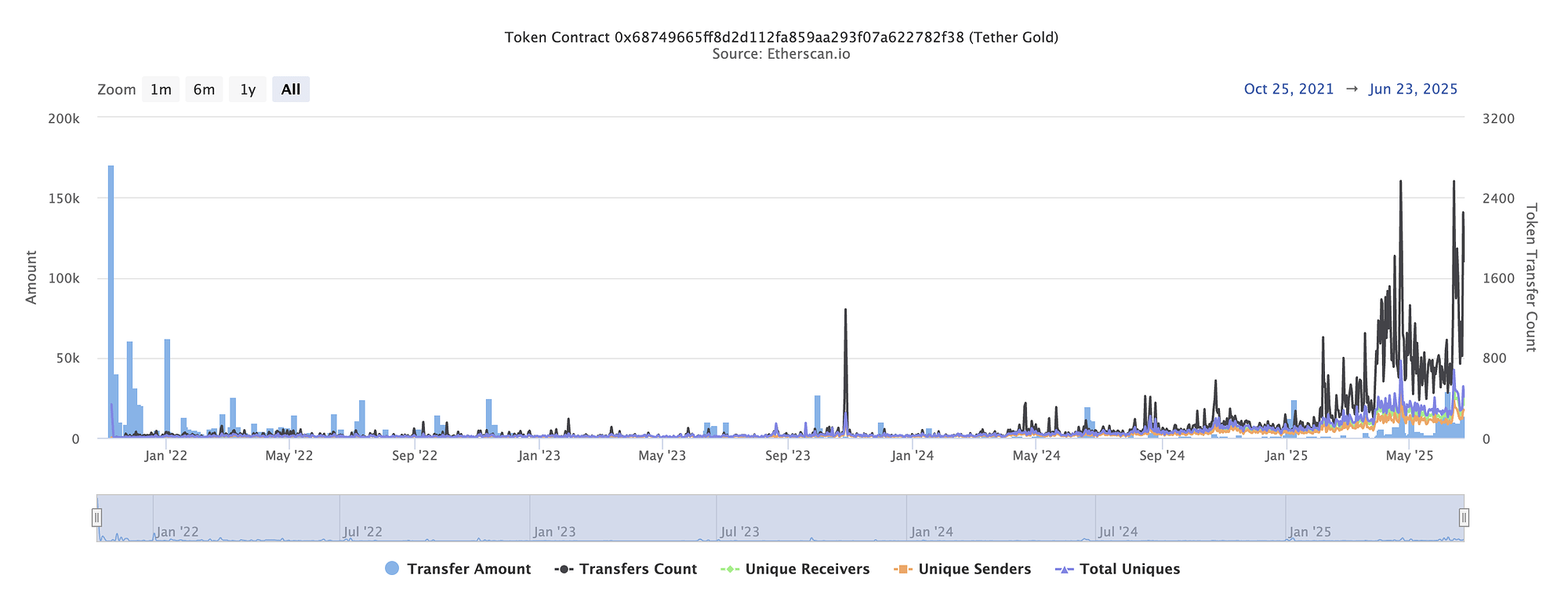The width and height of the screenshot is (1568, 615).
Task: Click the Total Uniques purple triangle marker
Action: (1065, 569)
